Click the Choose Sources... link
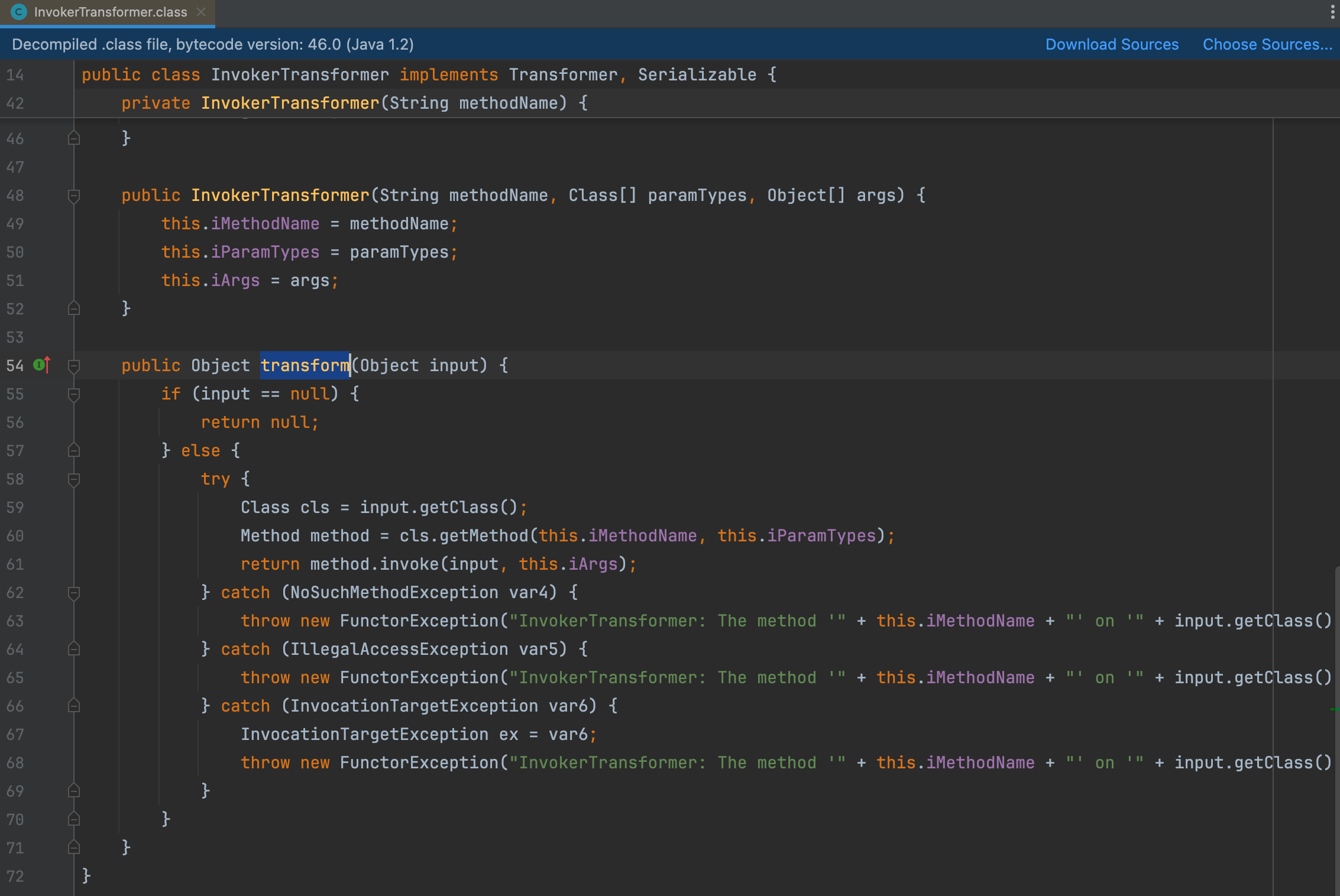This screenshot has width=1340, height=896. [x=1267, y=44]
